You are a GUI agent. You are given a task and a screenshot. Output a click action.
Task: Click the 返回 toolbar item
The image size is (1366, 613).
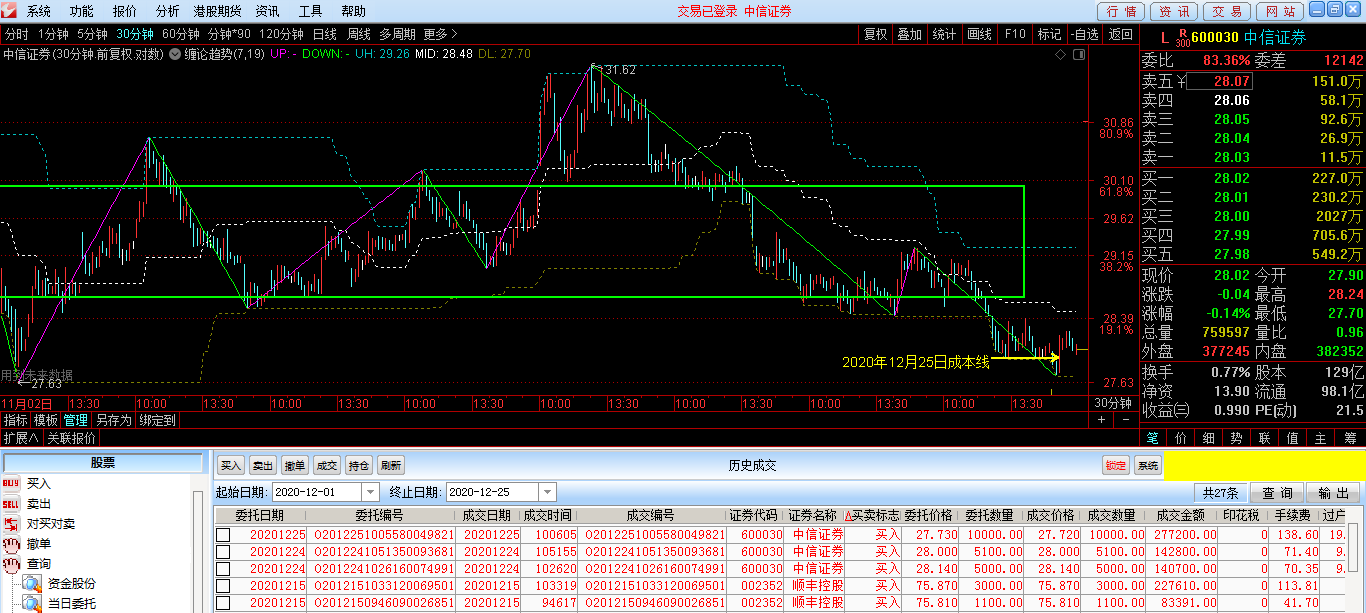(x=1120, y=34)
